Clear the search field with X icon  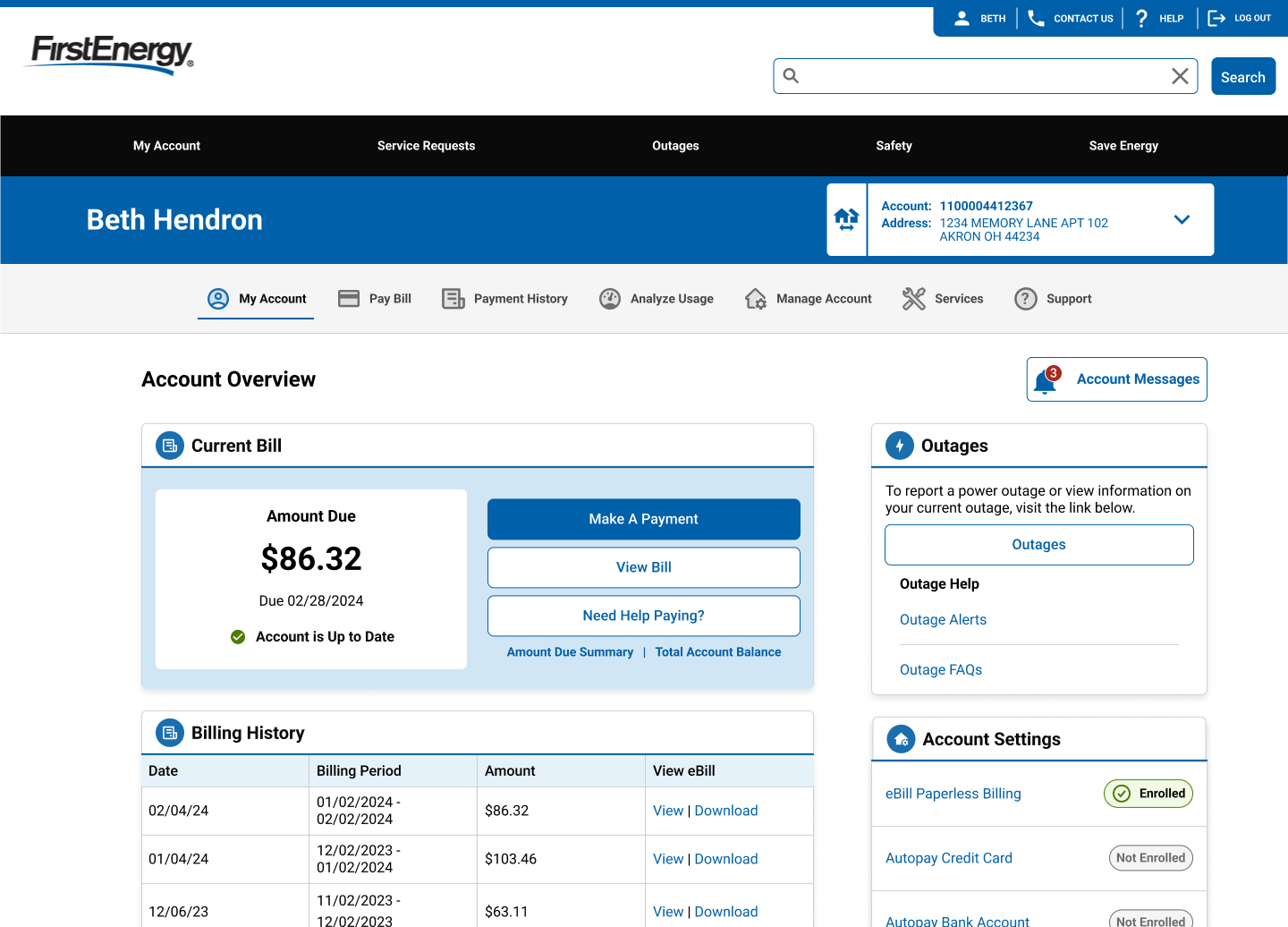click(1180, 76)
